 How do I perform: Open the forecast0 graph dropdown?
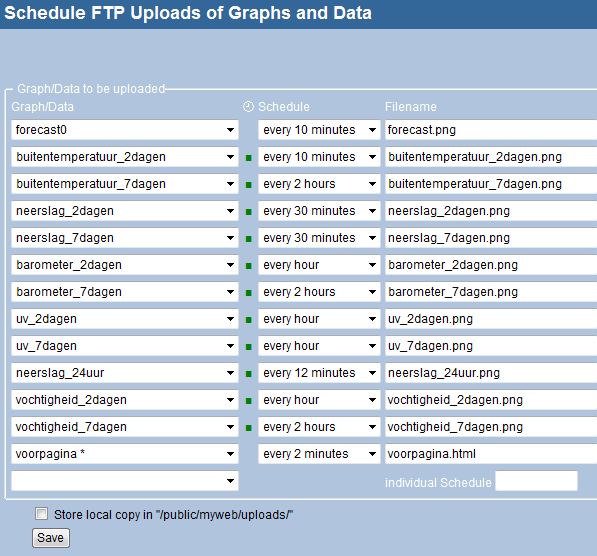(125, 130)
